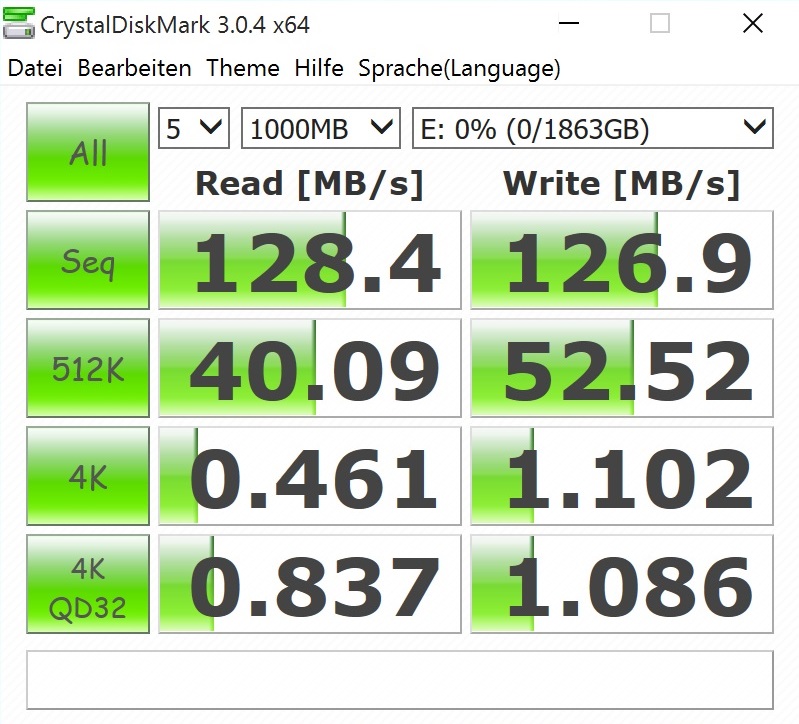Open the test count dropdown showing 5

pos(194,128)
